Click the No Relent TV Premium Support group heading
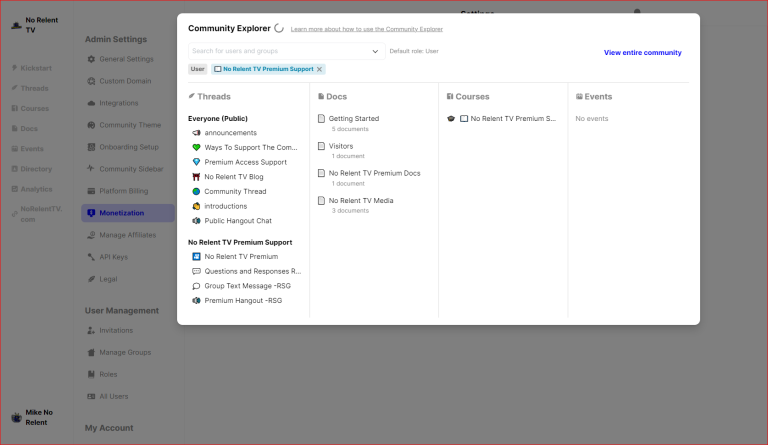The image size is (768, 445). pyautogui.click(x=240, y=242)
